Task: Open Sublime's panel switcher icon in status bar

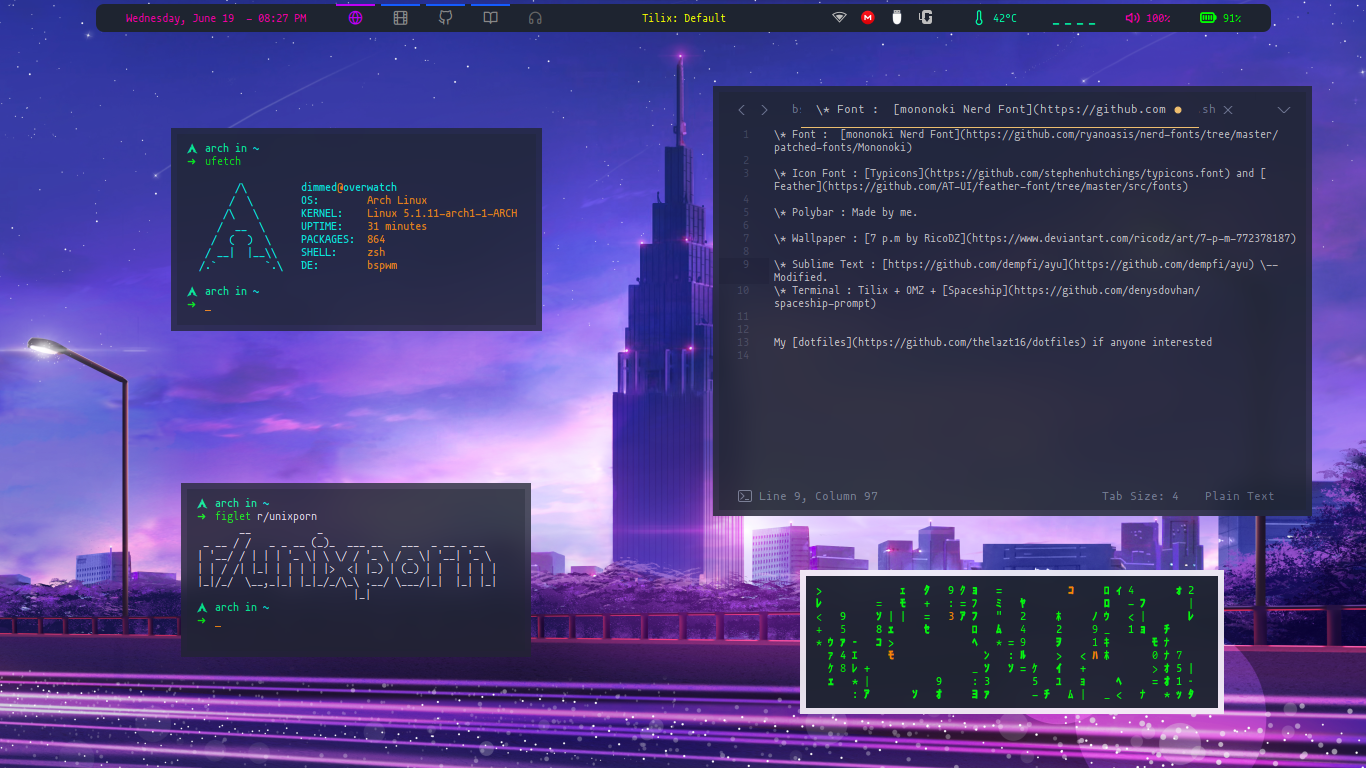Action: point(744,496)
